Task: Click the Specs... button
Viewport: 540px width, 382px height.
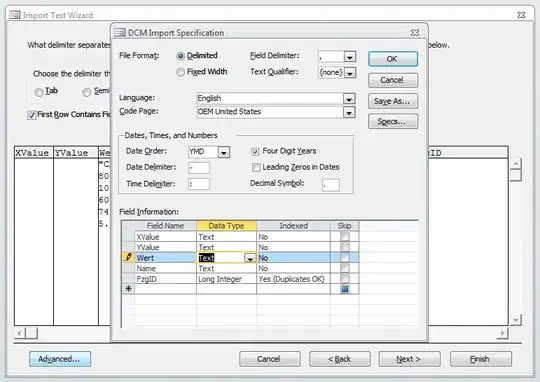Action: click(x=393, y=122)
